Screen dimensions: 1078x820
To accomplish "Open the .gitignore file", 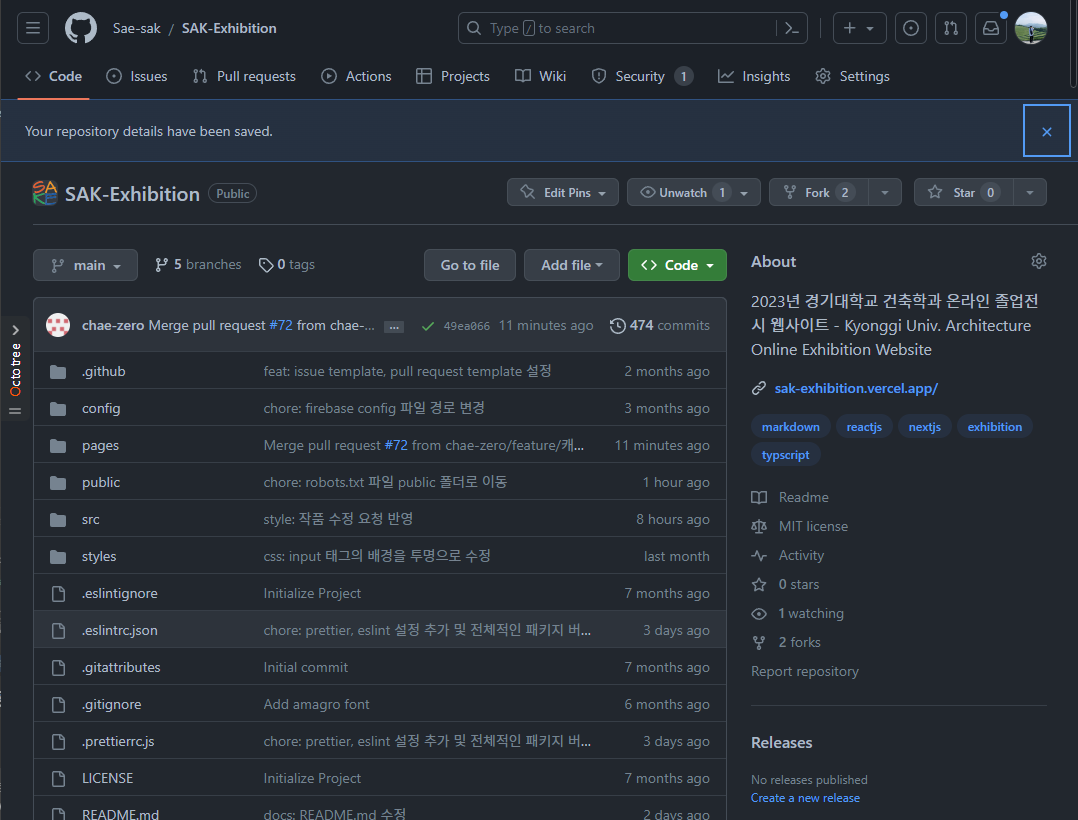I will (x=111, y=705).
